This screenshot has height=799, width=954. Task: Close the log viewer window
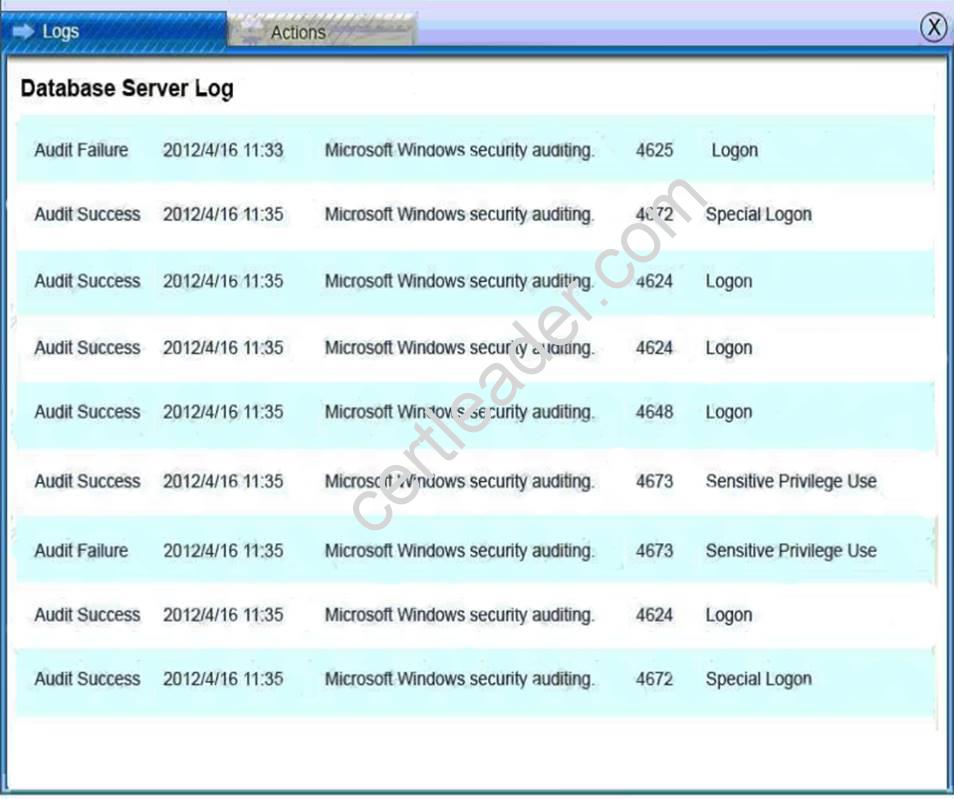tap(933, 28)
